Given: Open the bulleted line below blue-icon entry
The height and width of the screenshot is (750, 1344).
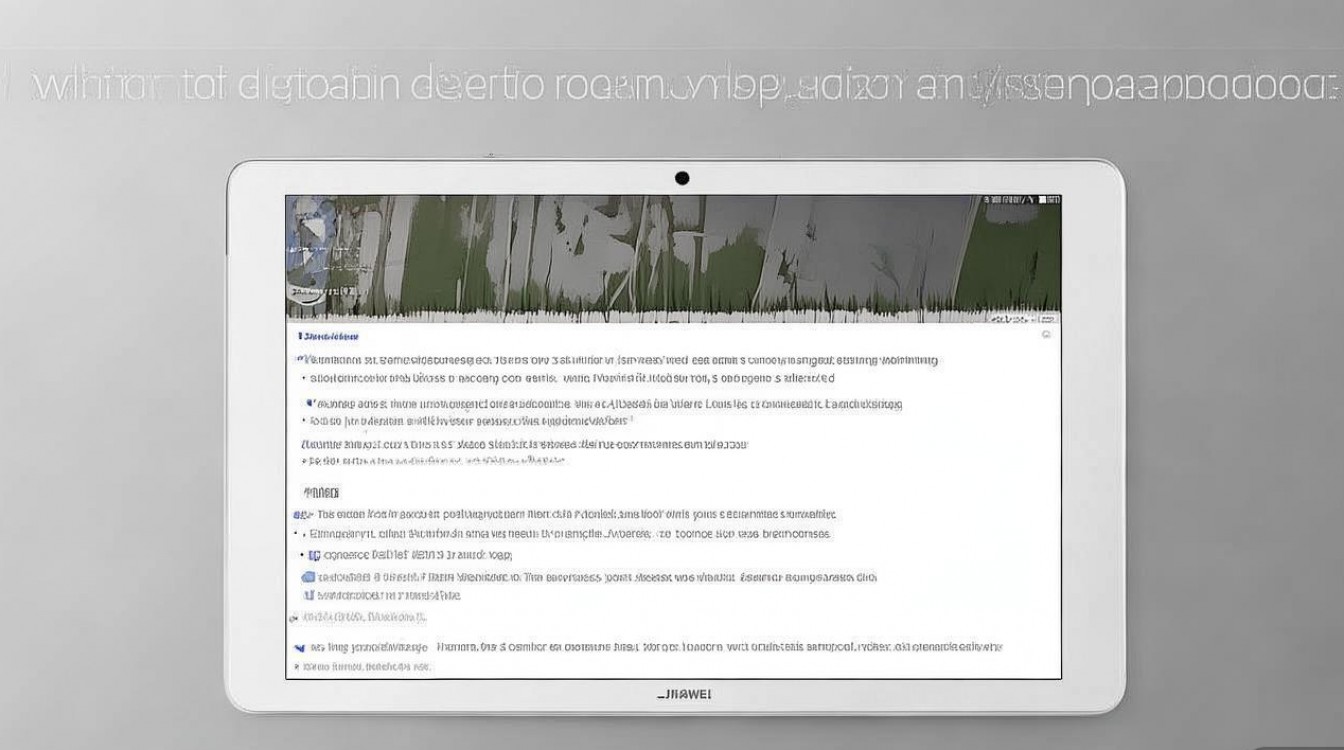Looking at the screenshot, I should coord(570,534).
